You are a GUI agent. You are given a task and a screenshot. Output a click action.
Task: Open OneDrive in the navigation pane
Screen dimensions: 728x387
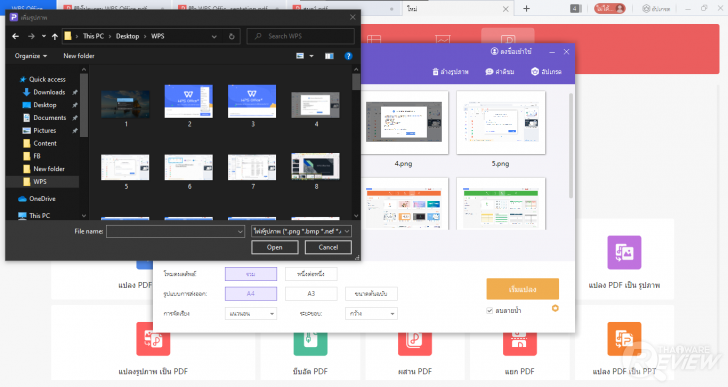[x=37, y=199]
